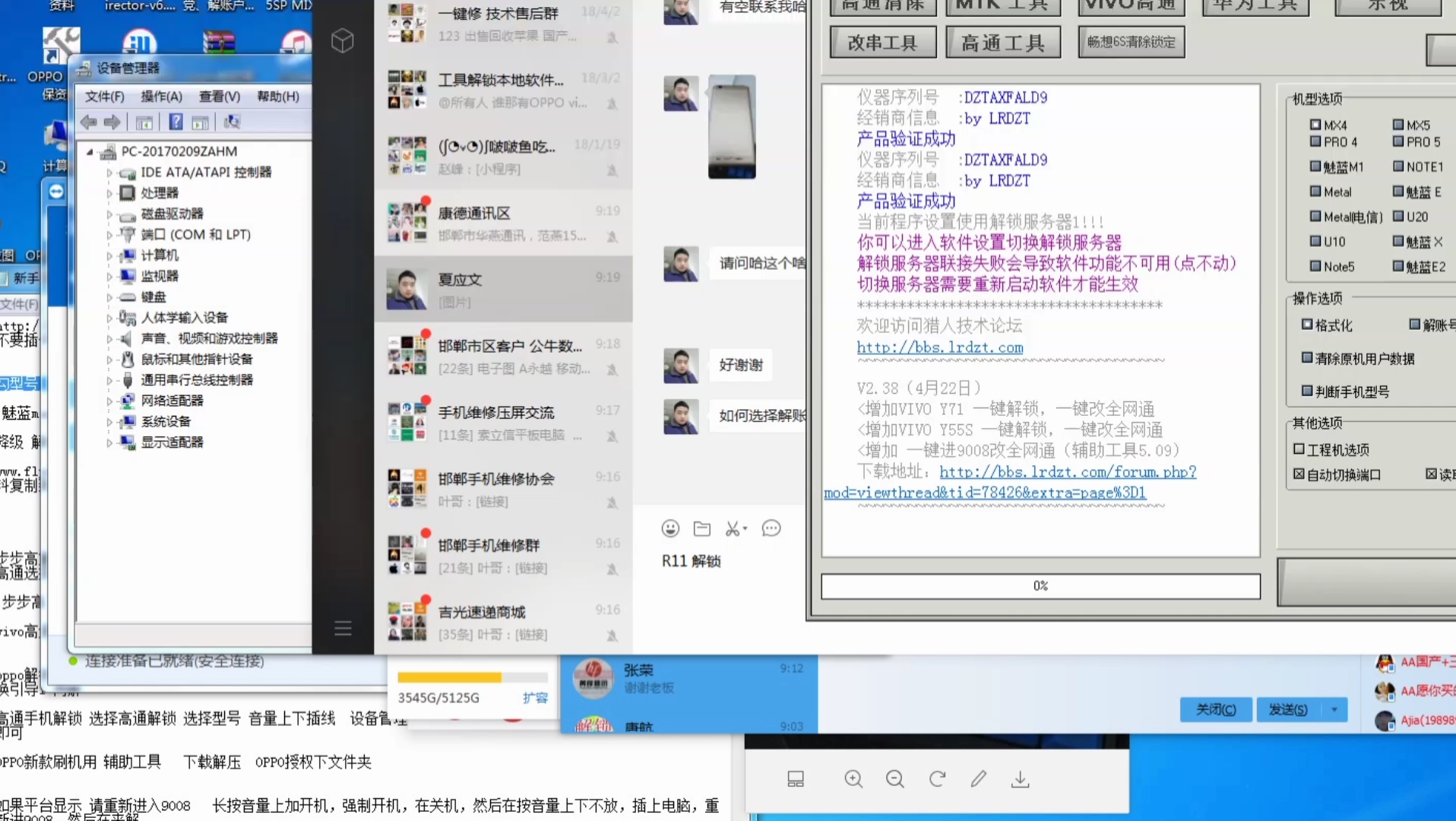Click the 改串工具 tool button
Viewport: 1456px width, 821px height.
tap(882, 43)
